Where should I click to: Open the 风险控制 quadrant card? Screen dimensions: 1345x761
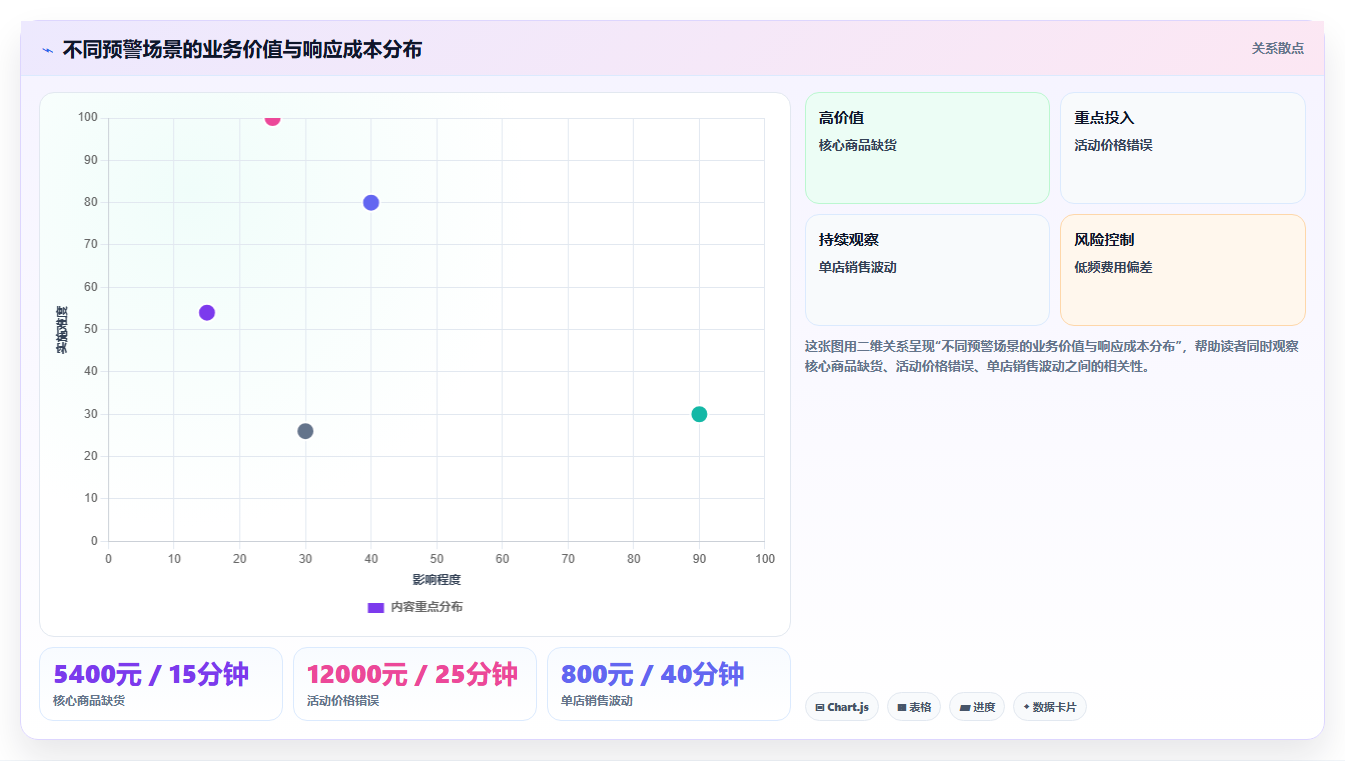1182,270
